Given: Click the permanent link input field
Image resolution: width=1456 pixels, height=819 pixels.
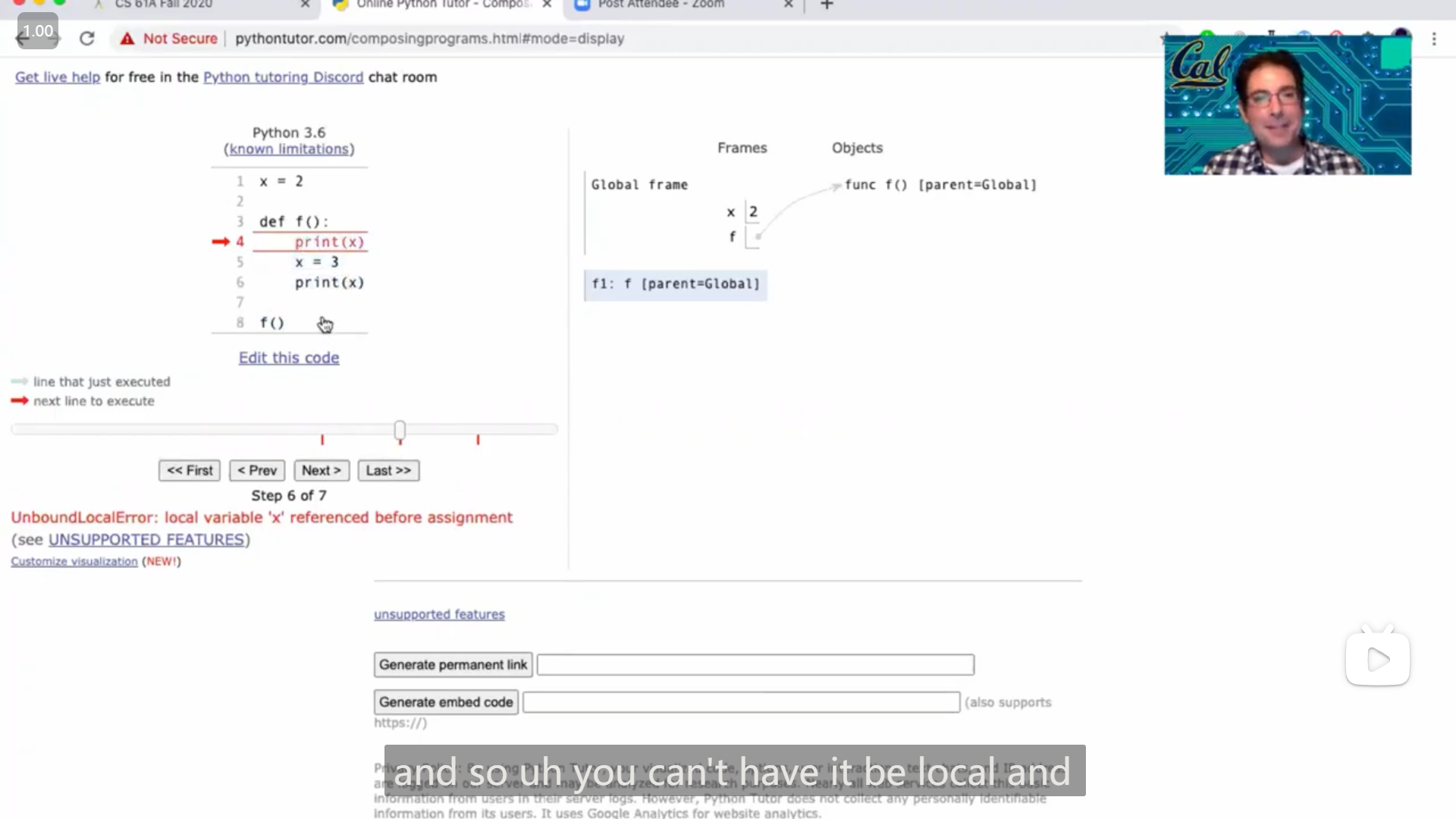Looking at the screenshot, I should 754,664.
